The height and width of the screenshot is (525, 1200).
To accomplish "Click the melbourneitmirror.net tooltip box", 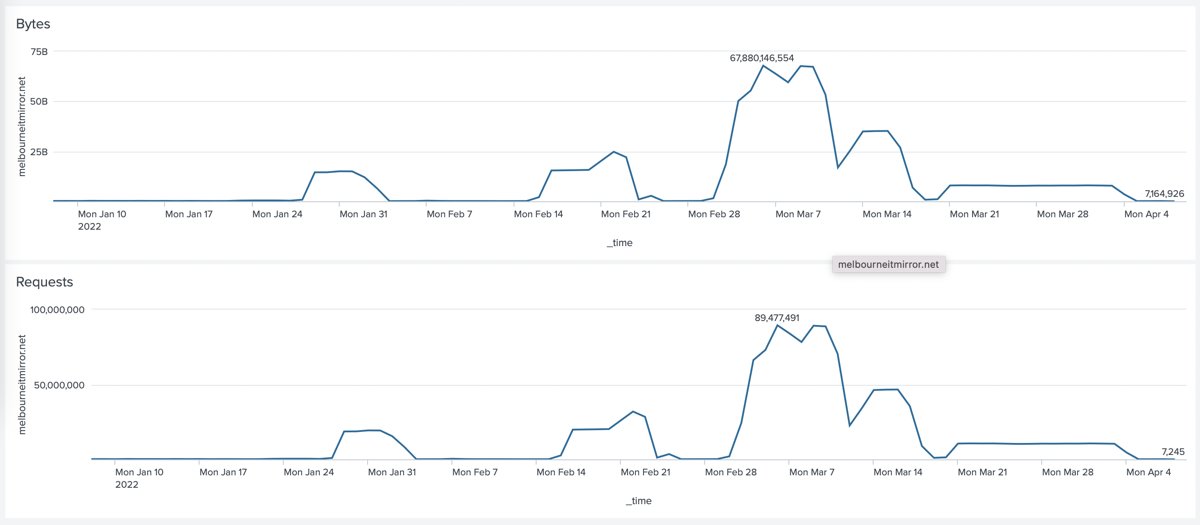I will (x=888, y=265).
